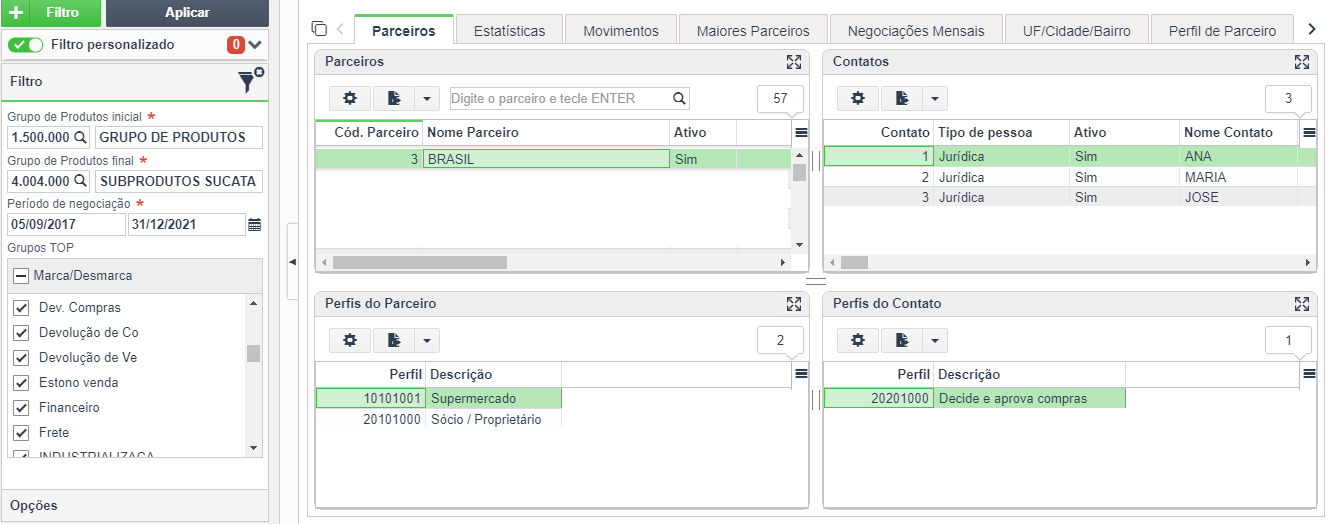Maximize the Parceiros panel
This screenshot has height=524, width=1332.
pos(794,62)
